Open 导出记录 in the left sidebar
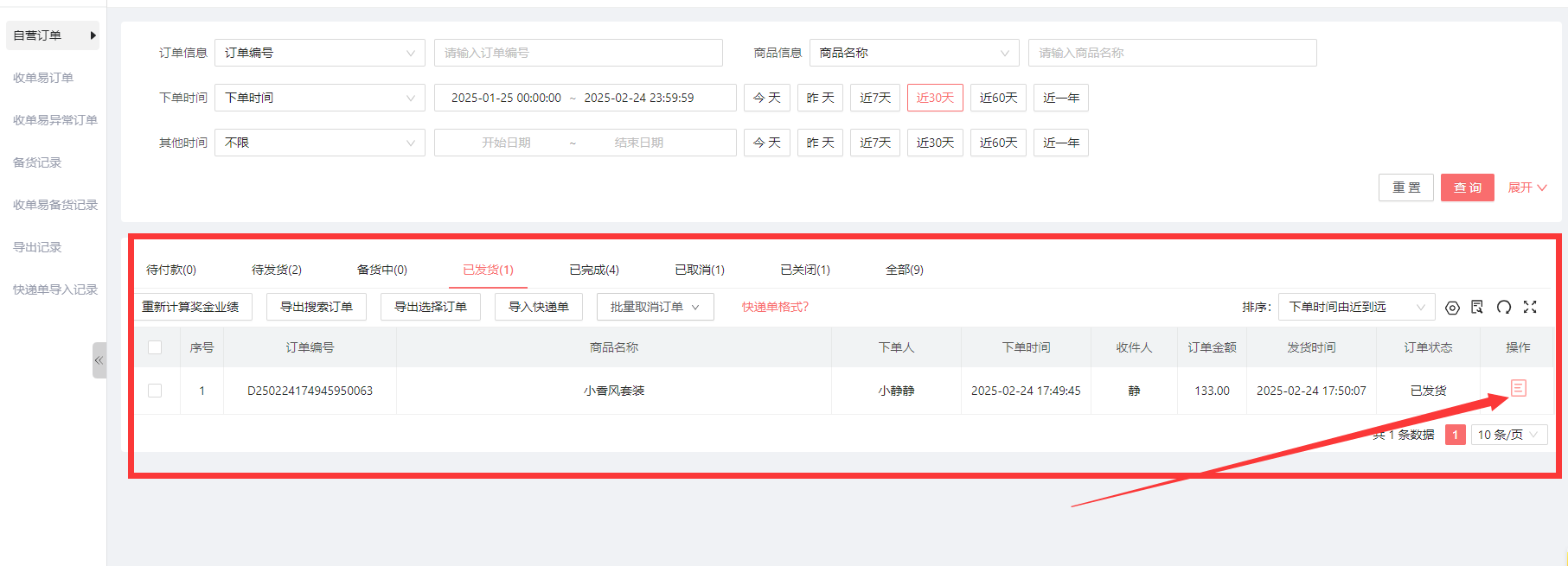The height and width of the screenshot is (566, 1568). (x=37, y=247)
